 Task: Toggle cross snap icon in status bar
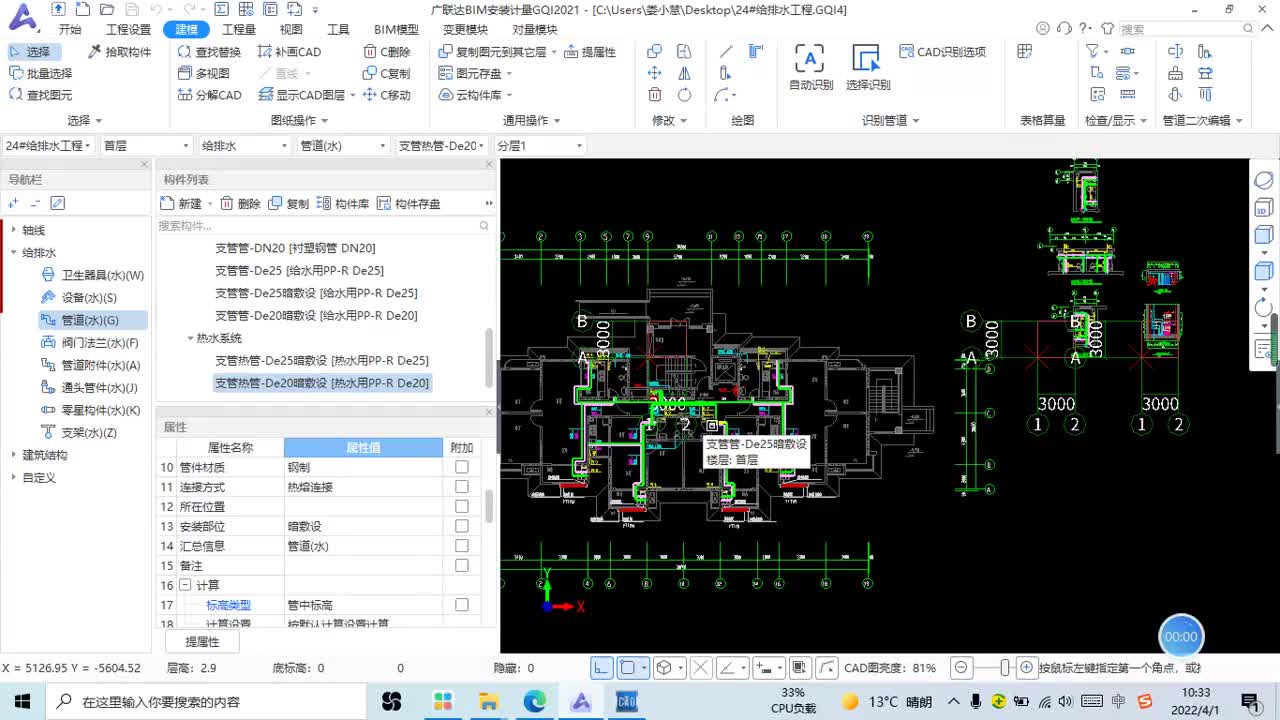701,667
